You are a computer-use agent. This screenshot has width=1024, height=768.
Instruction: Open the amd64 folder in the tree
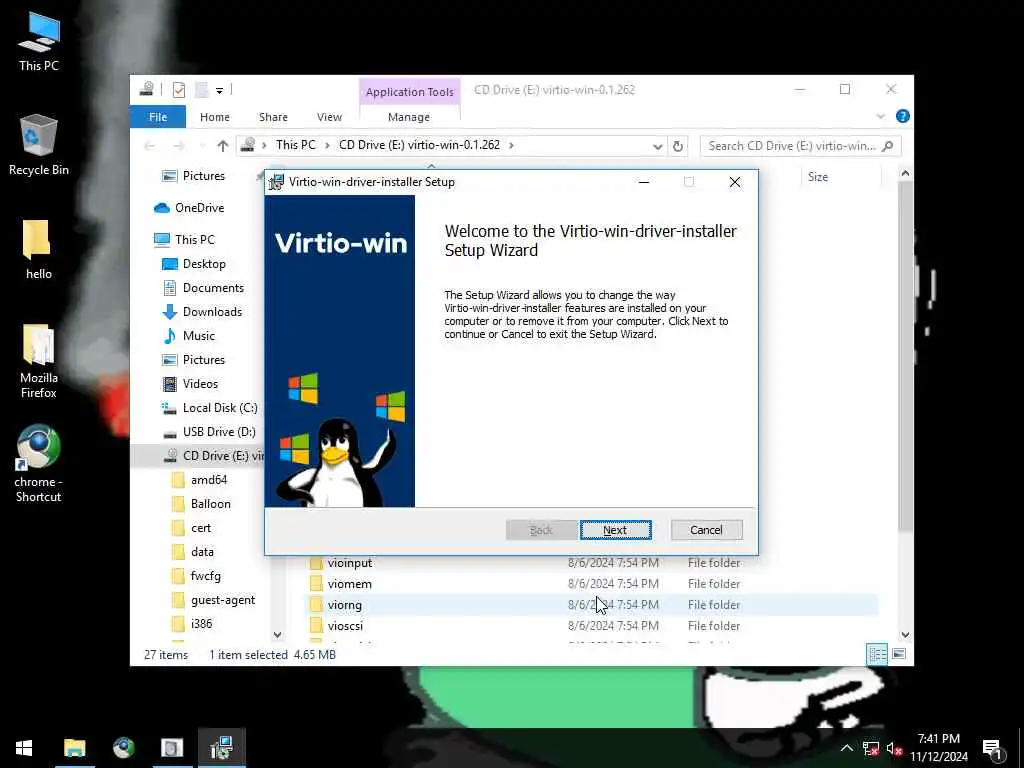(208, 480)
